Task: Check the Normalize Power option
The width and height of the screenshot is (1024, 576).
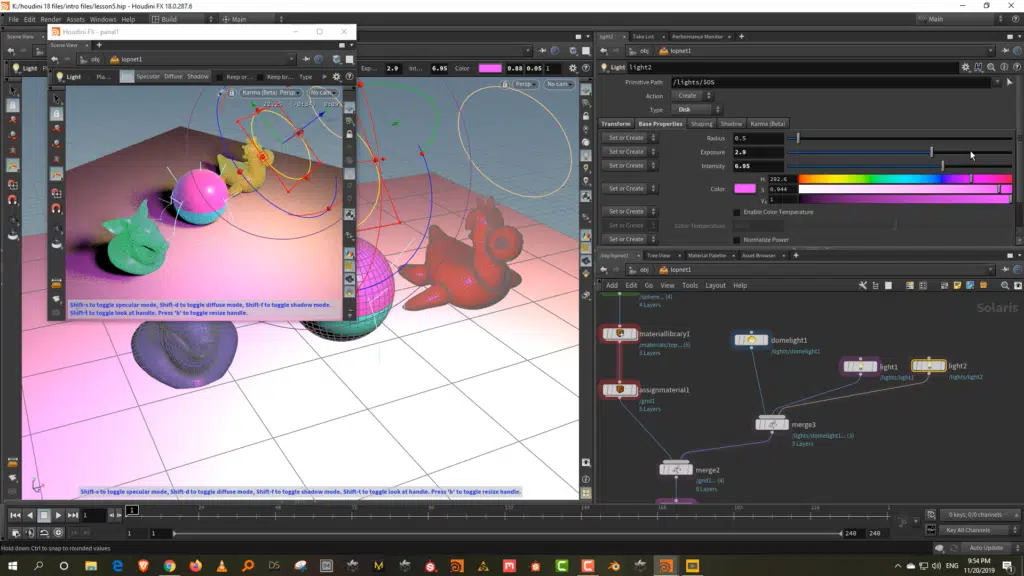Action: 736,239
